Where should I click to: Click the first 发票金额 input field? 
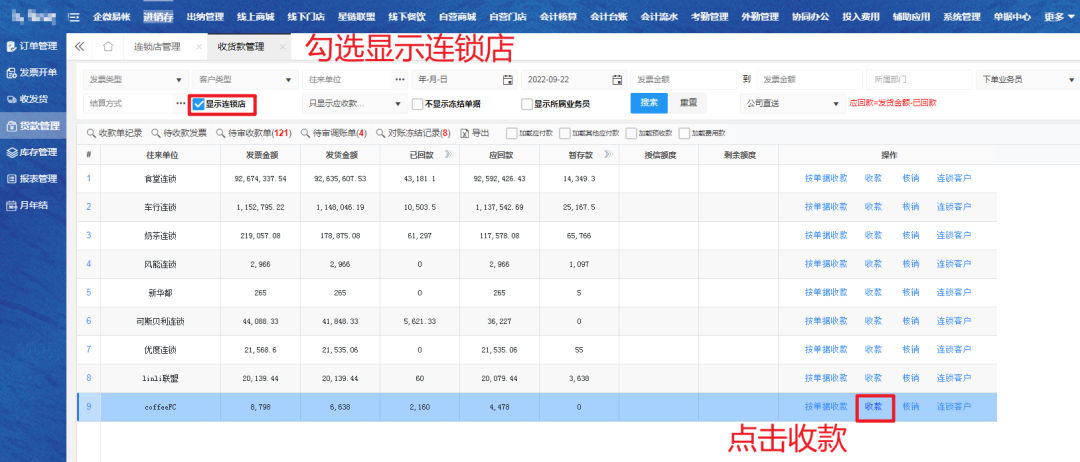(x=685, y=79)
